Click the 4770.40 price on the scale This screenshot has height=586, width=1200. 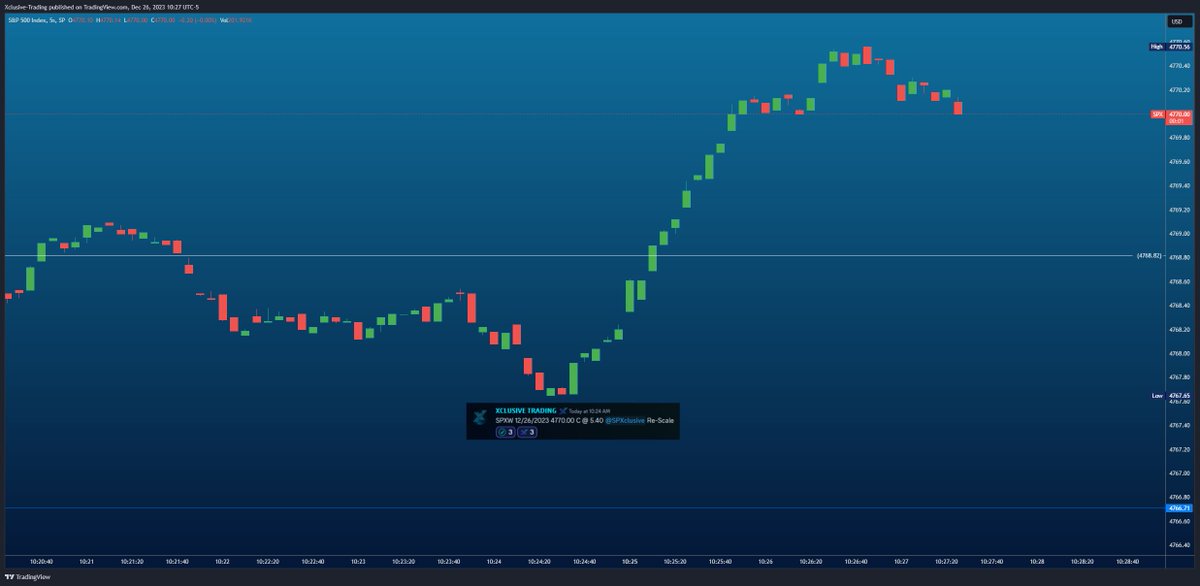pos(1178,66)
